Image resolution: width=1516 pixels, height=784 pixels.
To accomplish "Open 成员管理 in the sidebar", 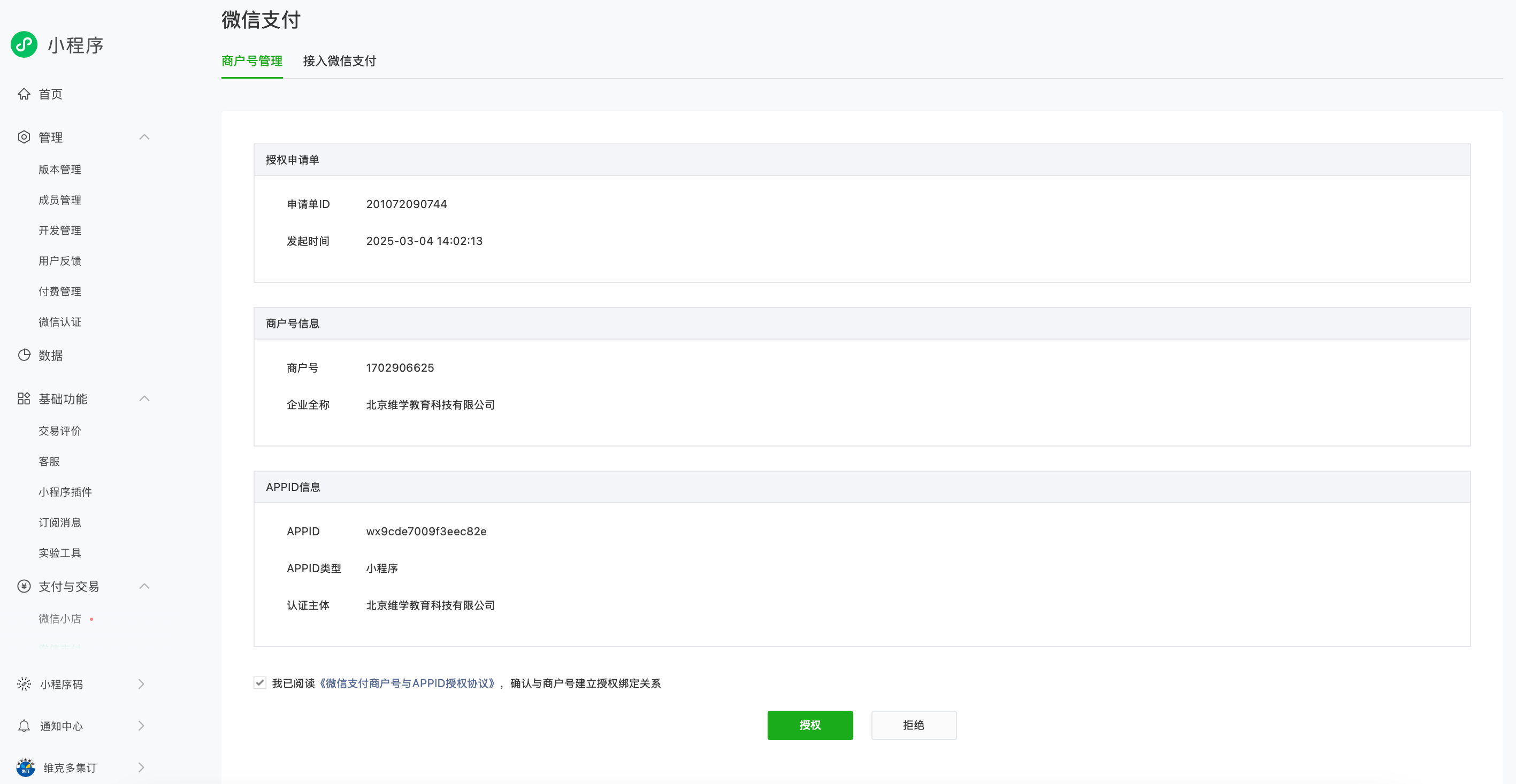I will (60, 200).
